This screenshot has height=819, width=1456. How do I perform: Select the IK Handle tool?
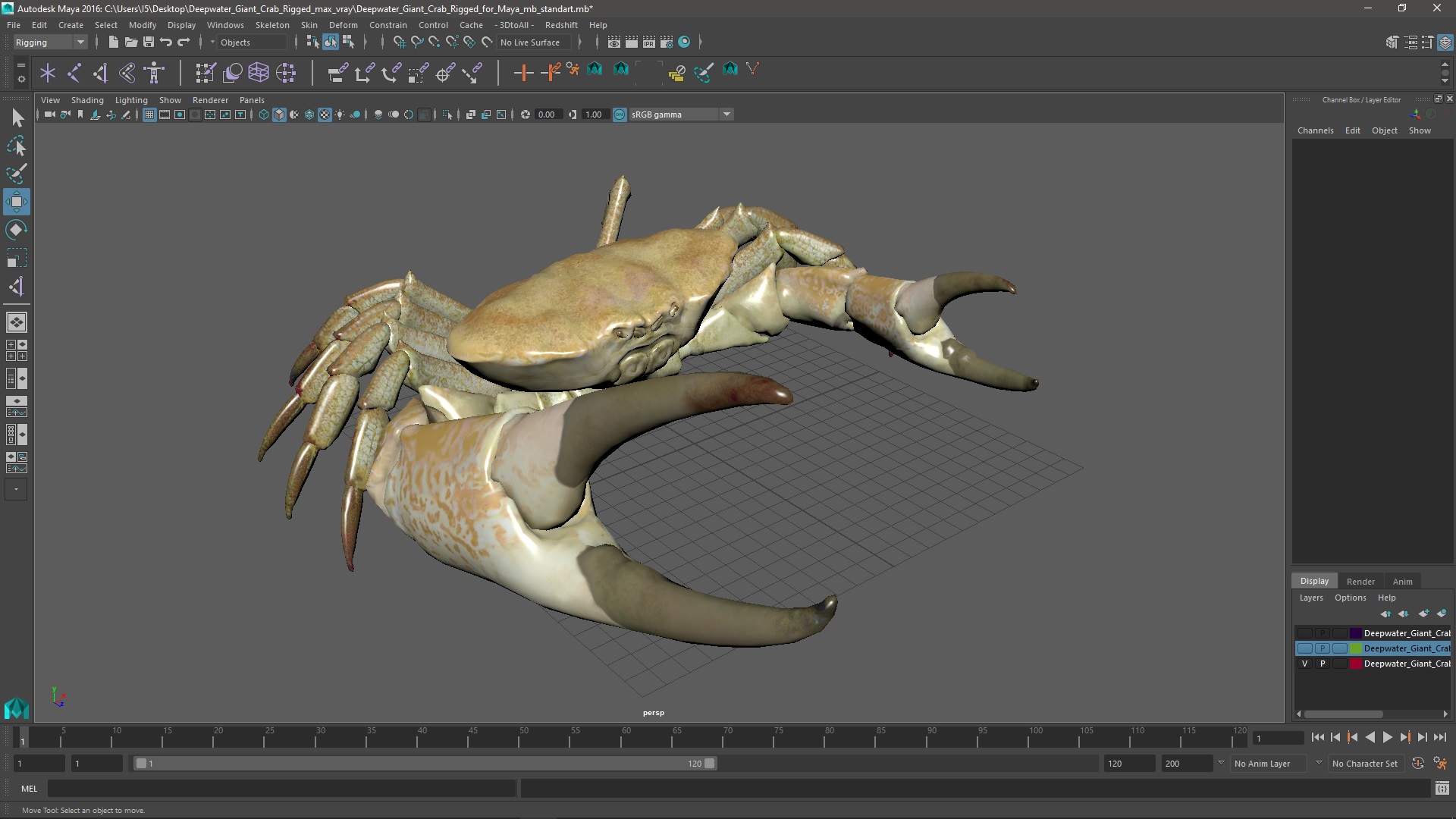click(100, 73)
